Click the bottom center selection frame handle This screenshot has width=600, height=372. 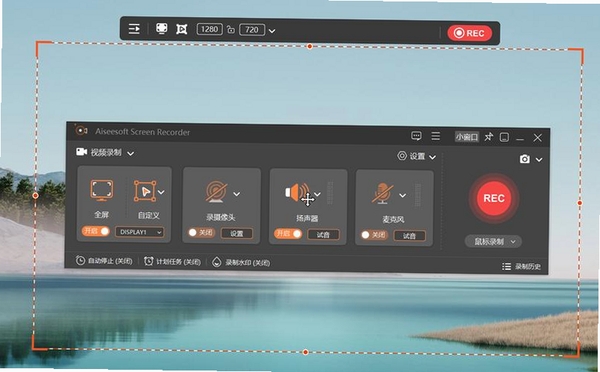click(305, 352)
